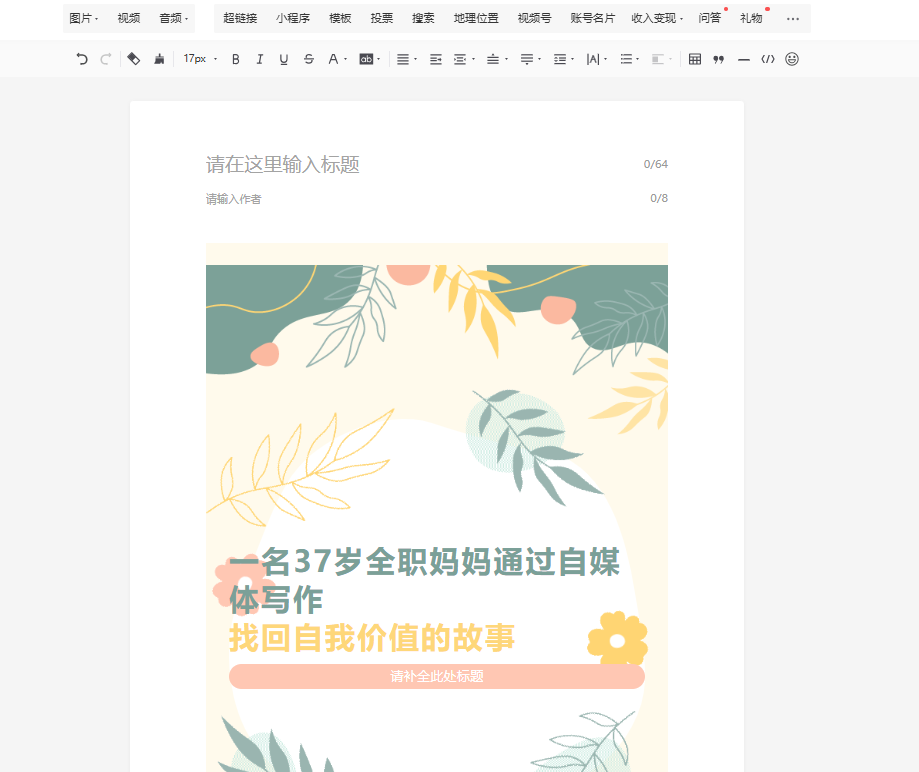919x772 pixels.
Task: Click the 模板 button
Action: 340,18
